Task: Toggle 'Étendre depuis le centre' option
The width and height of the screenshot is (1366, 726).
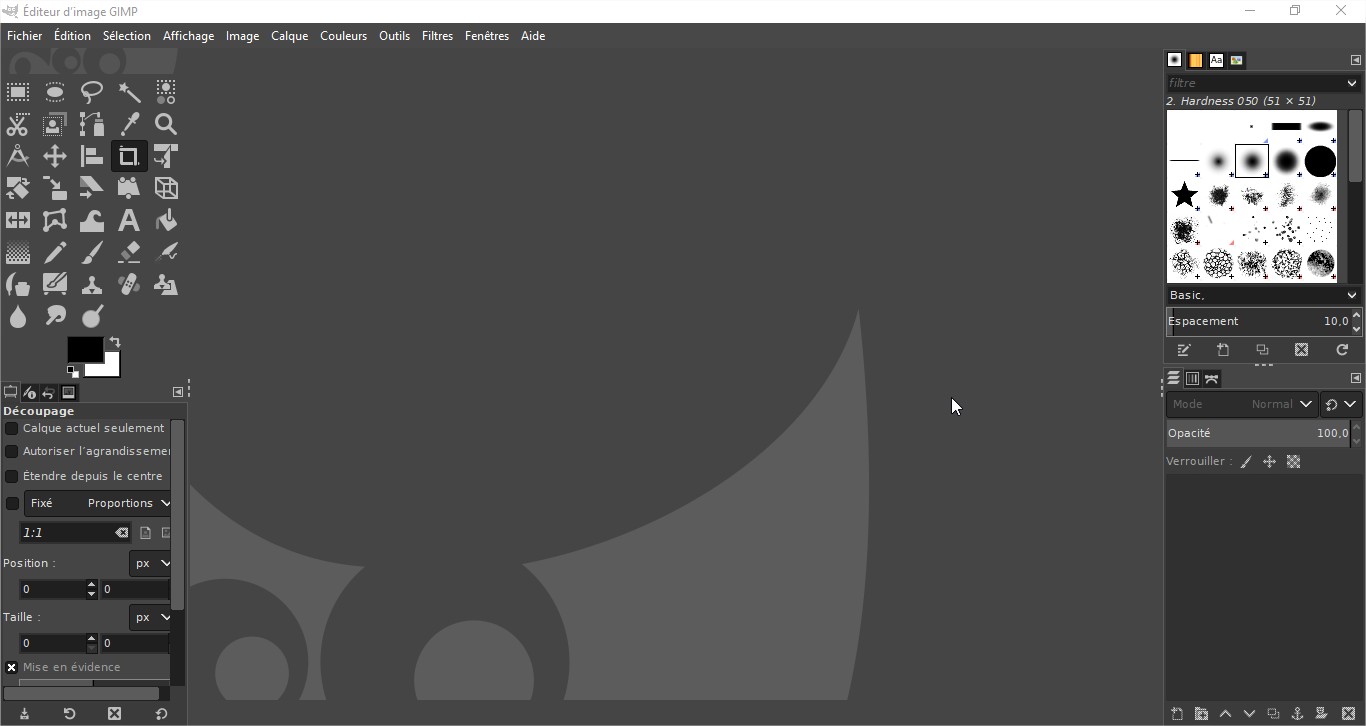Action: point(12,476)
